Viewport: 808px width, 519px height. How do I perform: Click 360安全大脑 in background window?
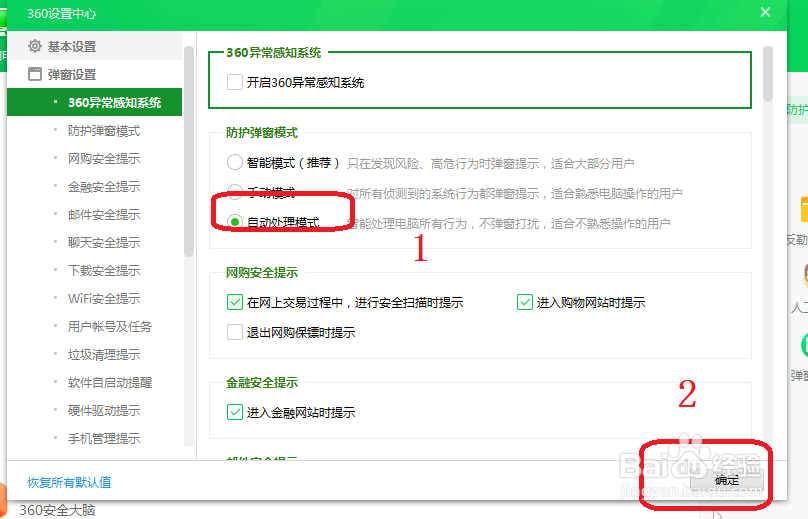[x=57, y=510]
